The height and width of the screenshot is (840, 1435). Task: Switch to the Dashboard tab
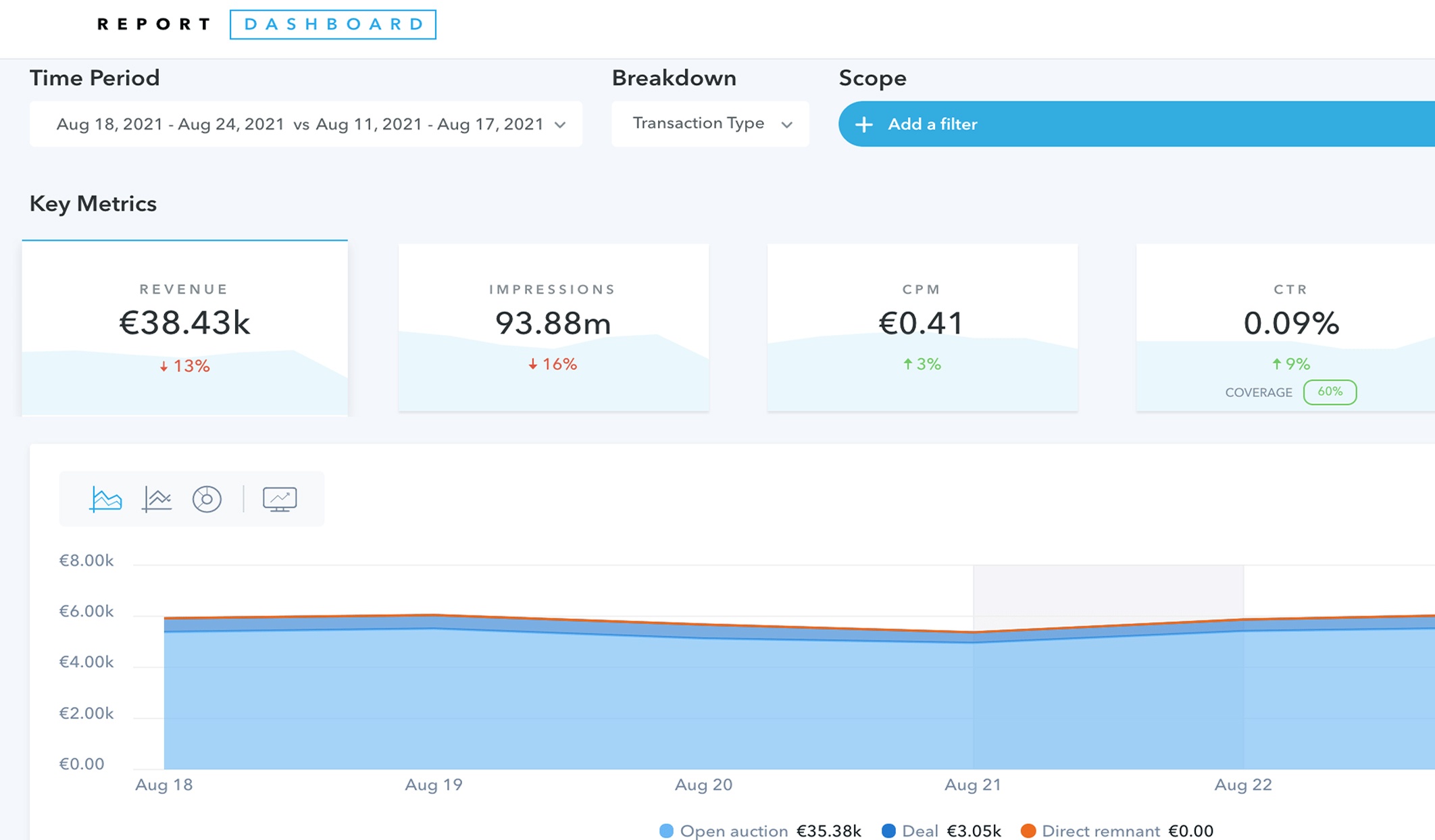pos(333,25)
